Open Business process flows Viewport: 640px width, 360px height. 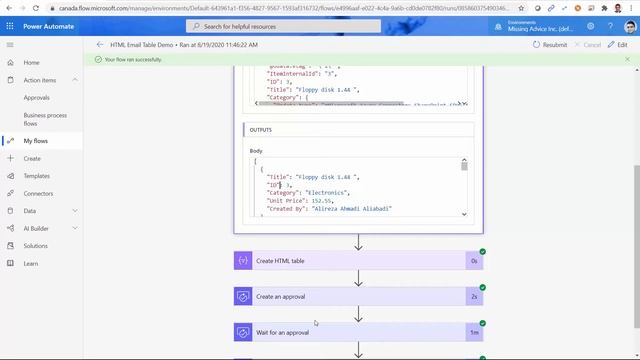(x=45, y=119)
